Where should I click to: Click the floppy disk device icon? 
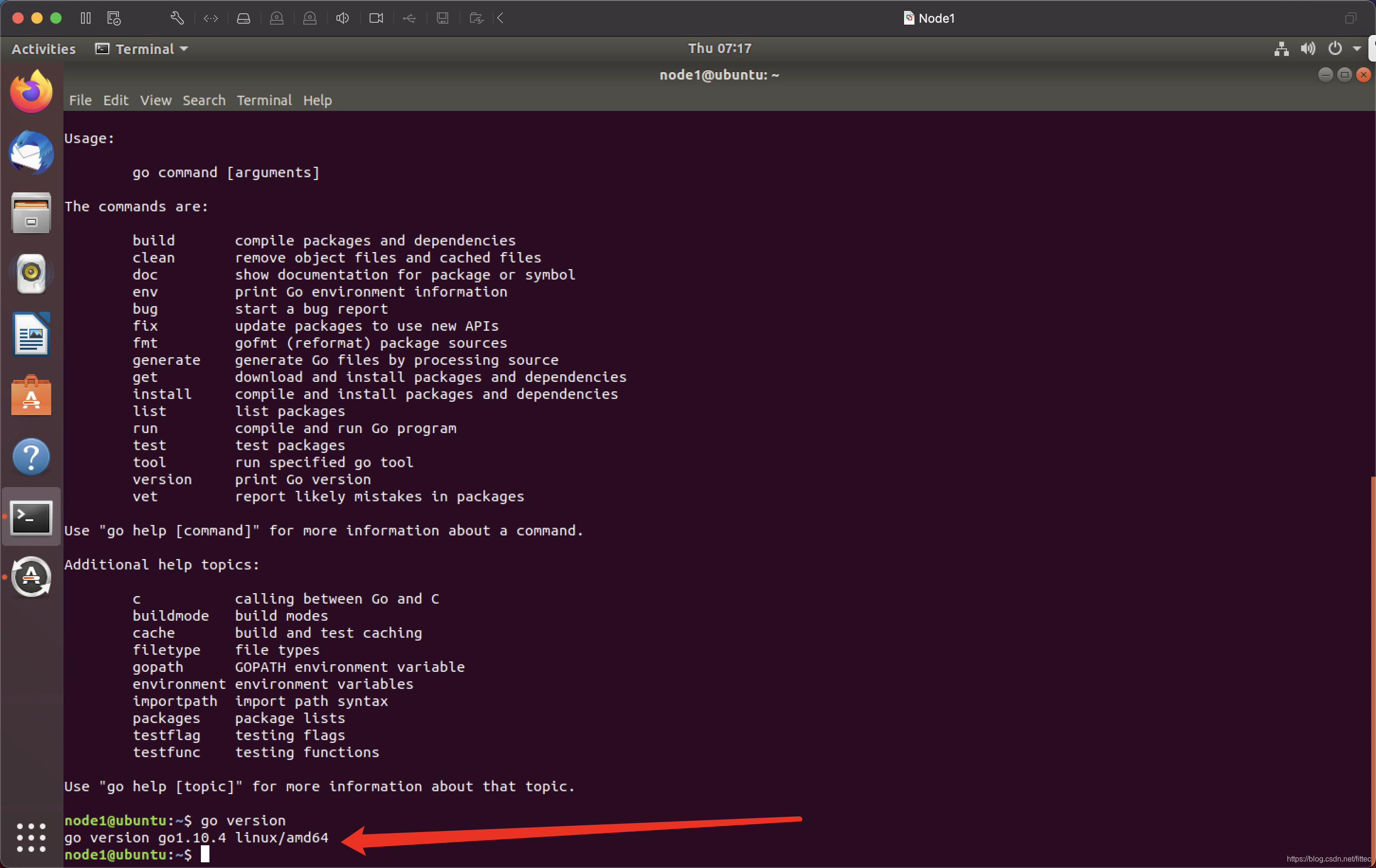pos(442,18)
